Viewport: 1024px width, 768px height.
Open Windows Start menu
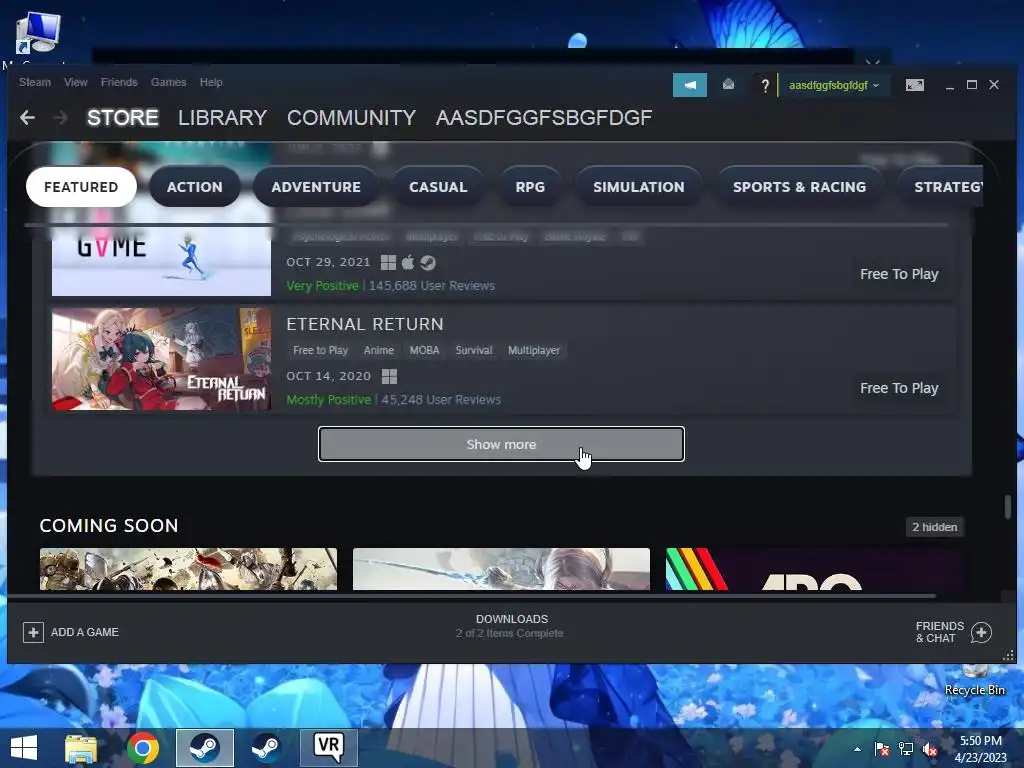click(x=24, y=748)
